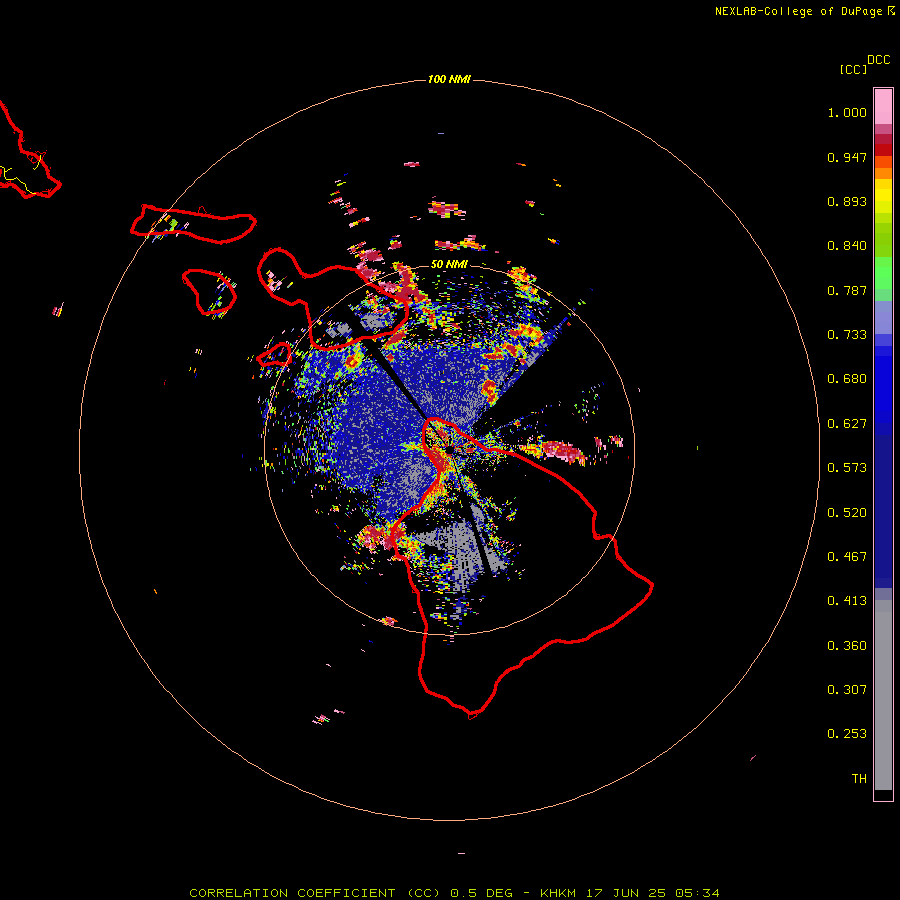900x900 pixels.
Task: Click the 0.680 scale value
Action: click(x=847, y=379)
